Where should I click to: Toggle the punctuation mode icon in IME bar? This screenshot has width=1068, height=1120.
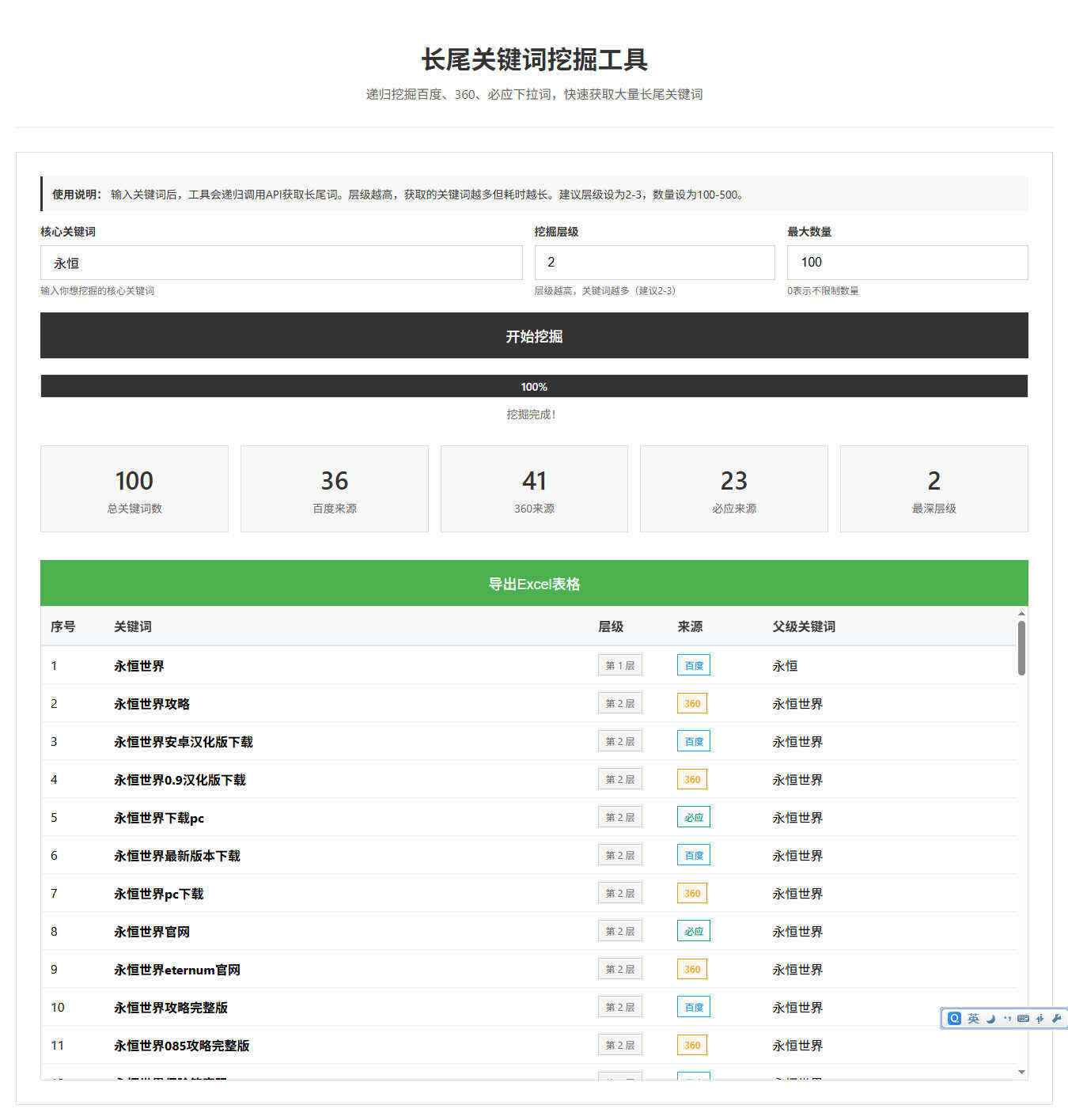[x=1007, y=1019]
